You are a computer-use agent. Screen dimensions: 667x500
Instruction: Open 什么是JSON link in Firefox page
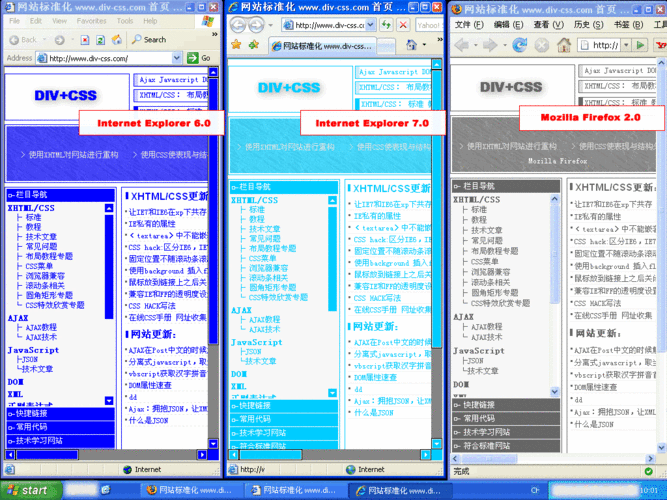[594, 424]
